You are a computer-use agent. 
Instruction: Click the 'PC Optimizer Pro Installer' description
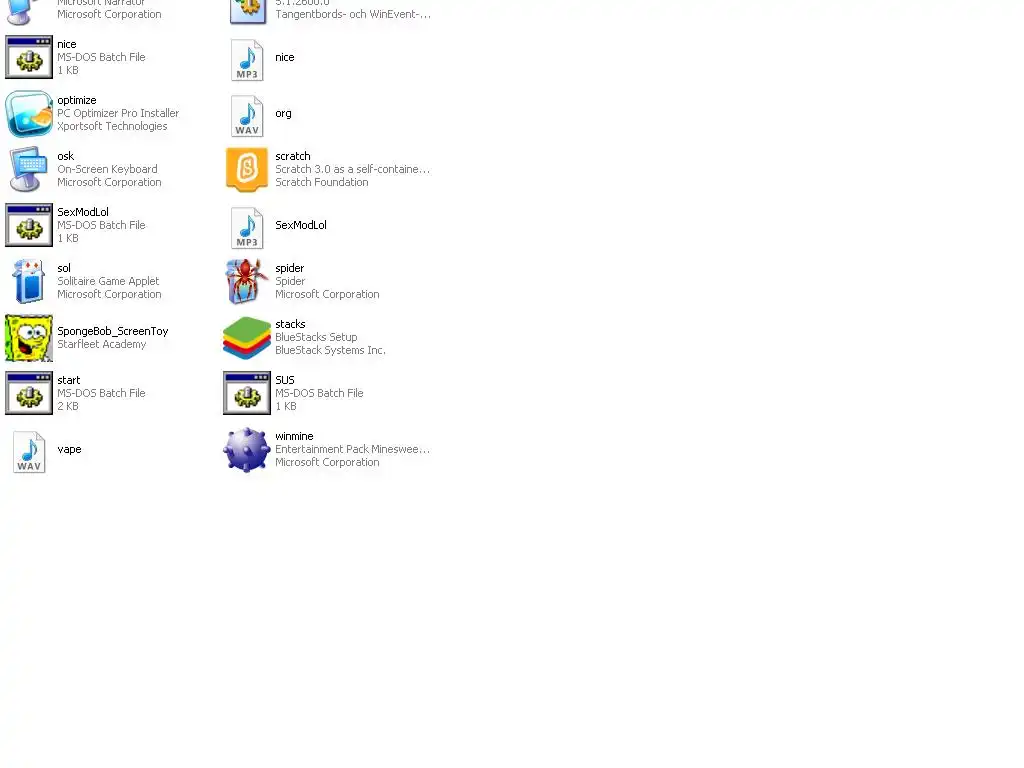[118, 113]
